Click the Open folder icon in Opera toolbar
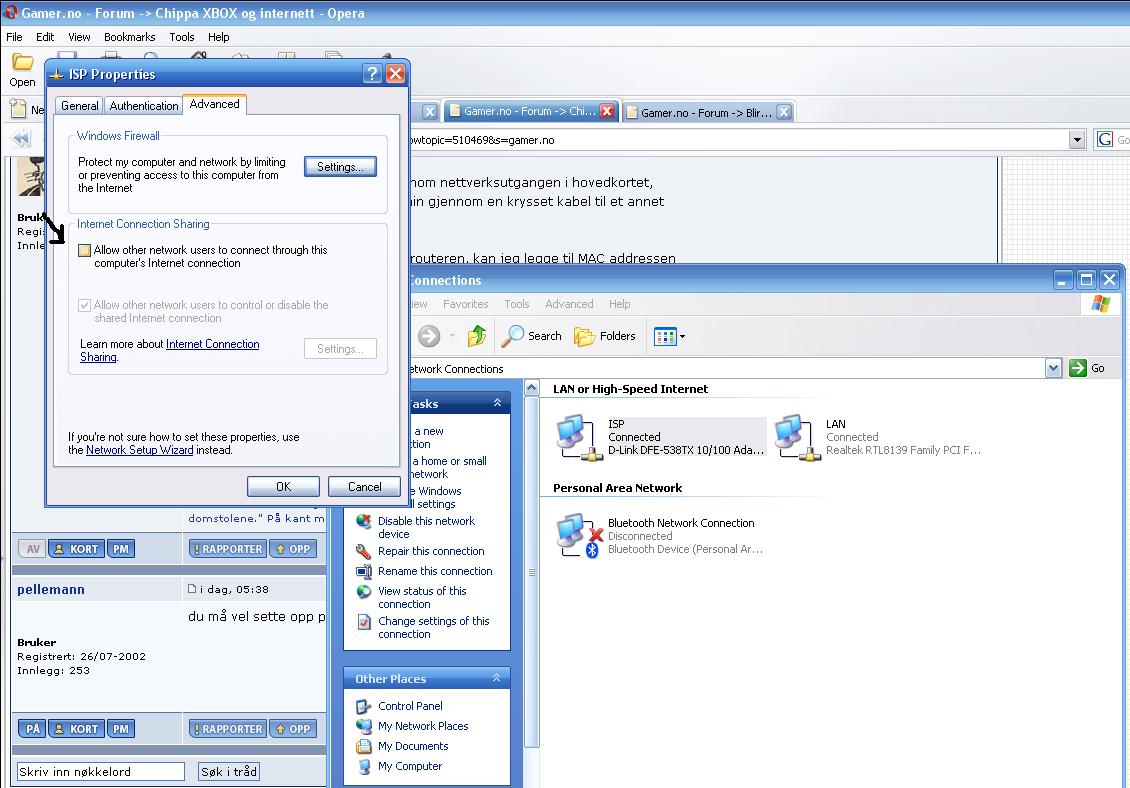The image size is (1130, 788). tap(22, 62)
